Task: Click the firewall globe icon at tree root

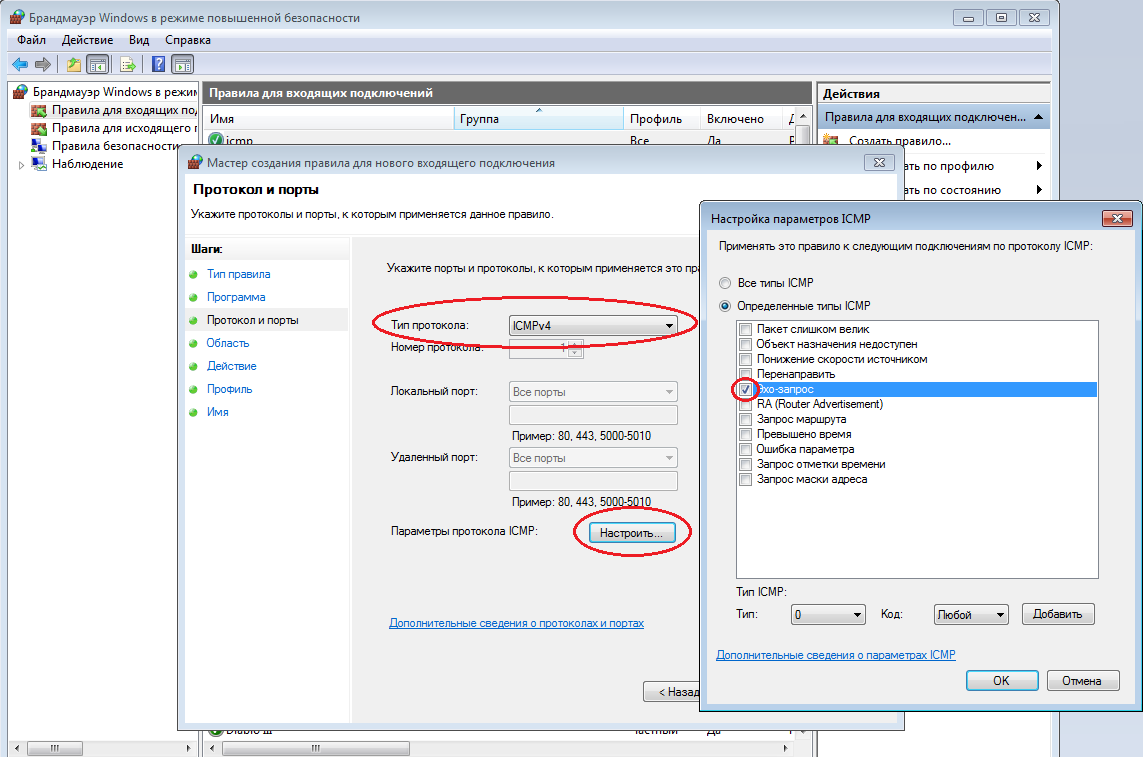Action: coord(21,92)
